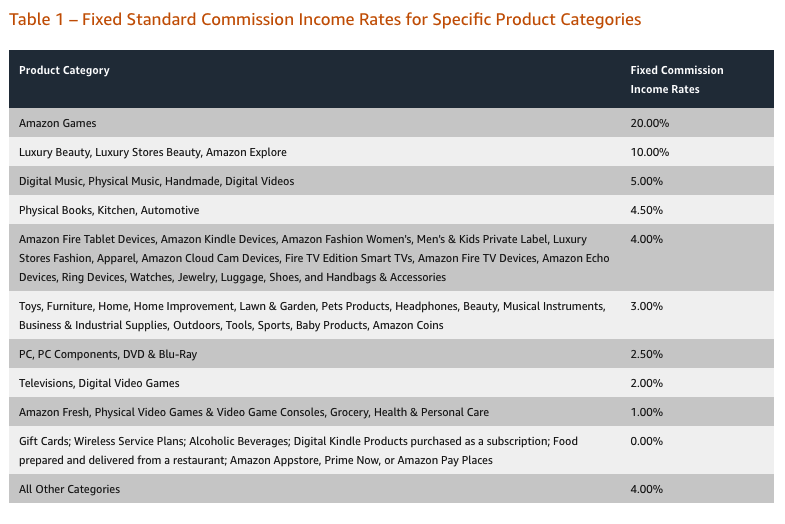Click the 3.00% rate value
Screen dimensions: 785x524
click(x=646, y=306)
